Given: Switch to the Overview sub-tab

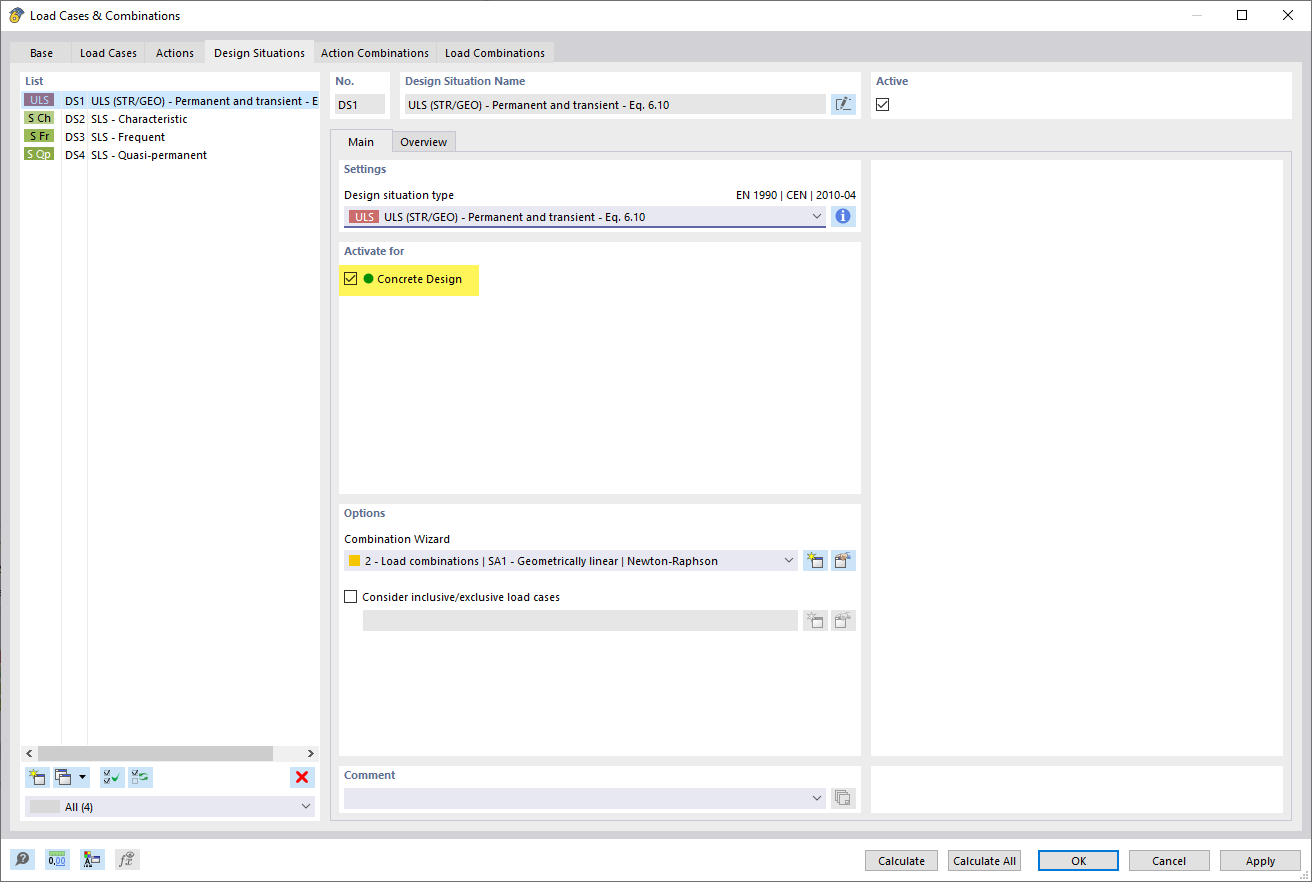Looking at the screenshot, I should pyautogui.click(x=423, y=142).
